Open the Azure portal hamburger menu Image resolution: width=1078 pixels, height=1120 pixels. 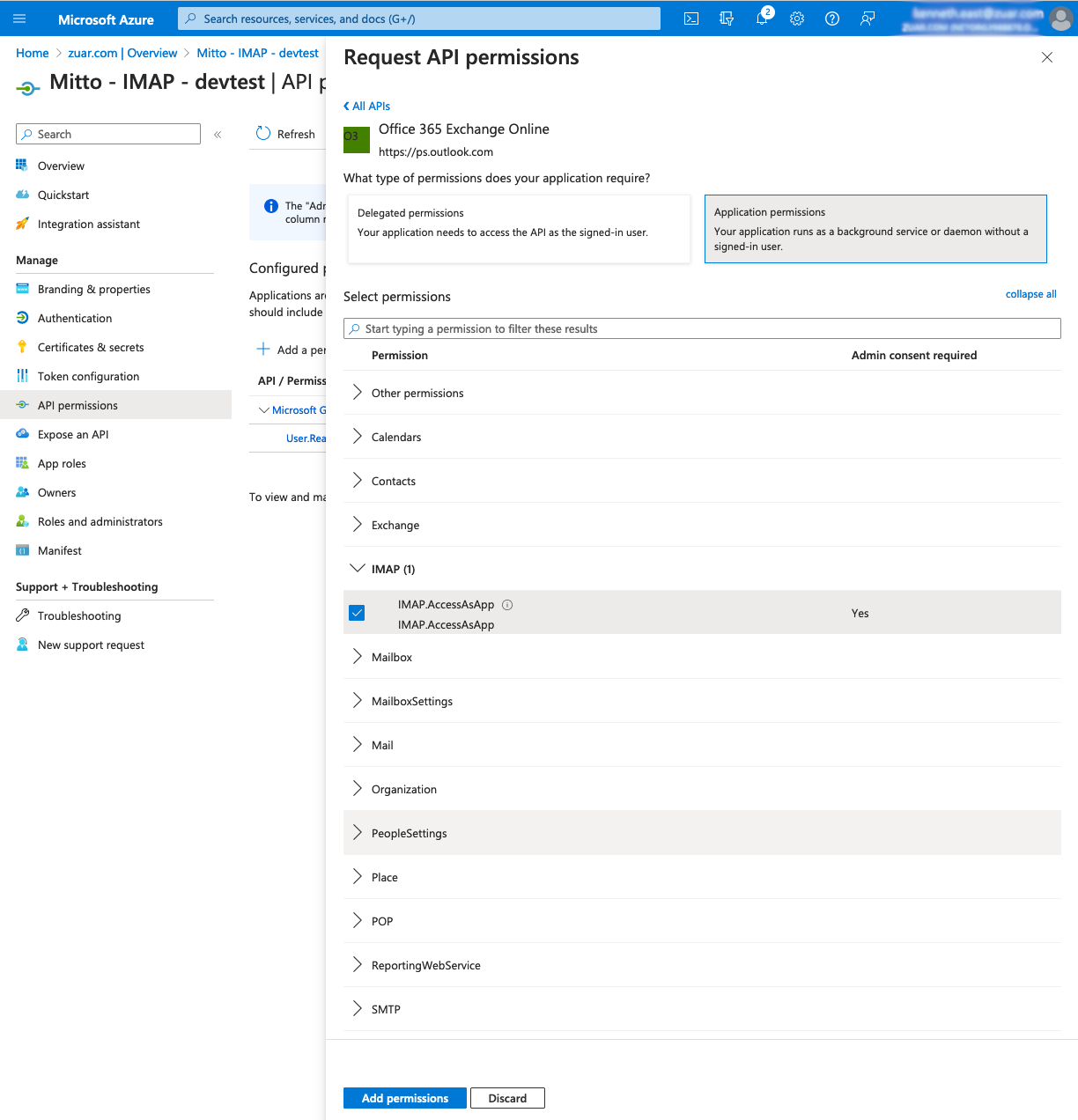(19, 18)
